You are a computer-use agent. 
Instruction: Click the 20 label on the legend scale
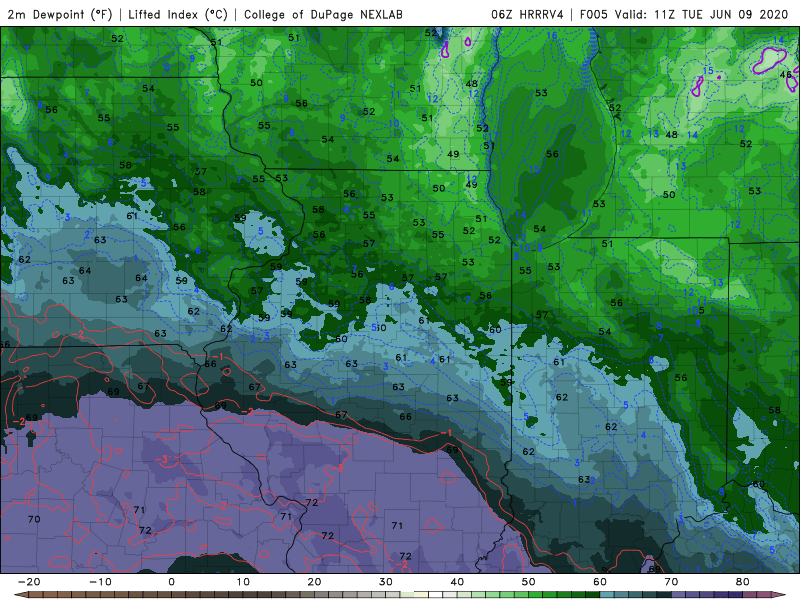point(314,582)
